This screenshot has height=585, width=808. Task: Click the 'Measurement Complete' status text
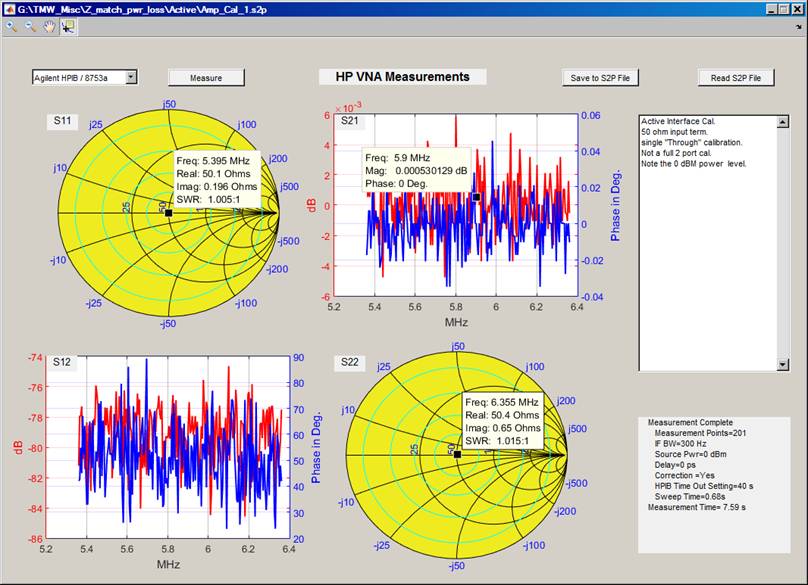coord(690,423)
